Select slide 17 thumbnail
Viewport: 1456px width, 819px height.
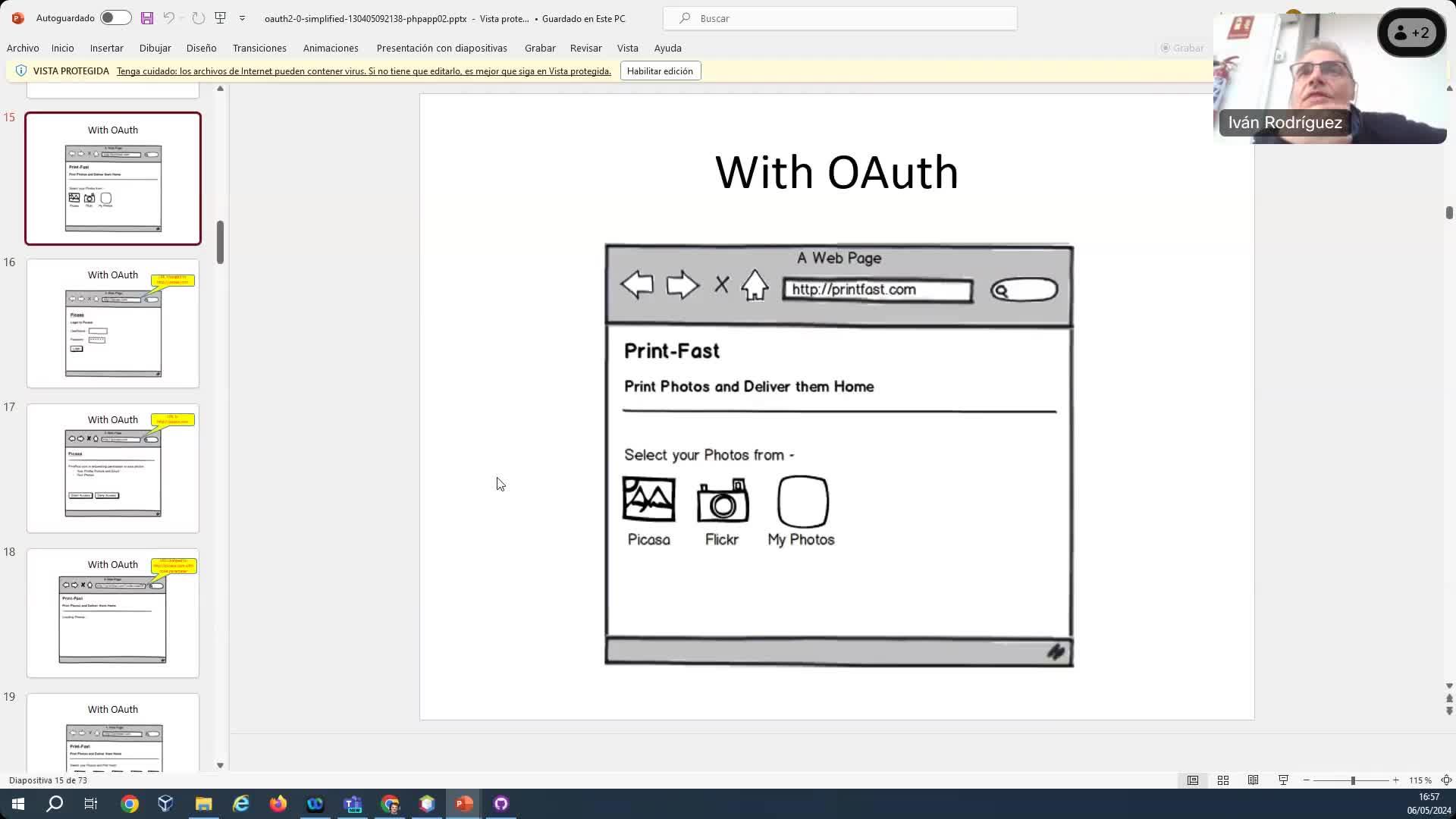coord(113,468)
